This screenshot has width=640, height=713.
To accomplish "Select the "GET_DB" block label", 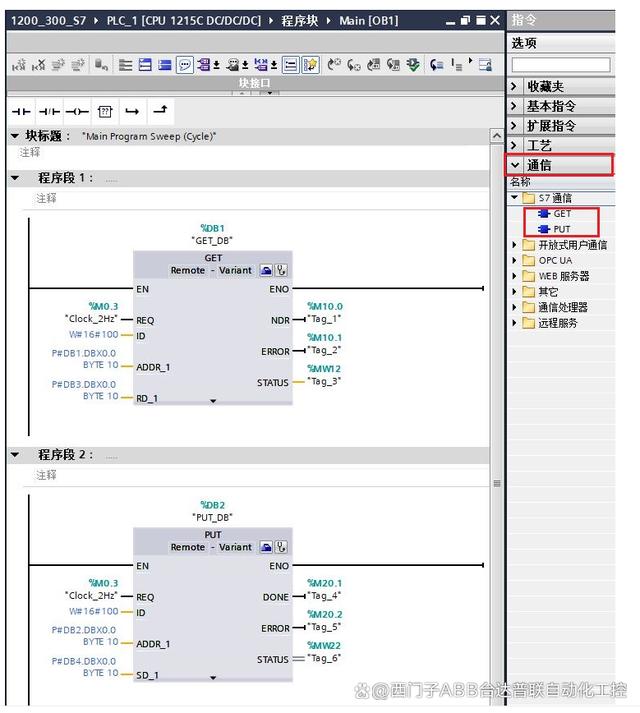I will (212, 241).
